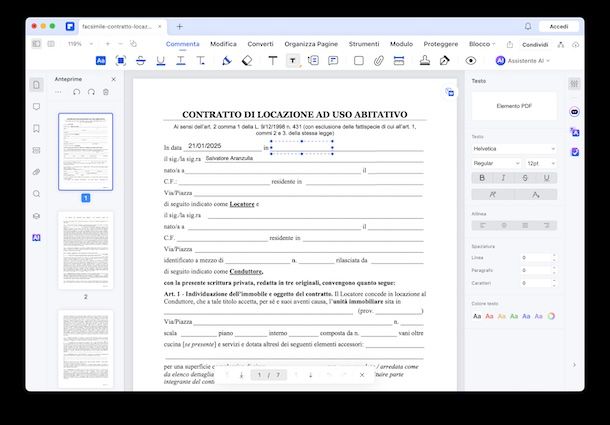The width and height of the screenshot is (610, 425).
Task: Click the Accedi sign-in button
Action: click(559, 26)
